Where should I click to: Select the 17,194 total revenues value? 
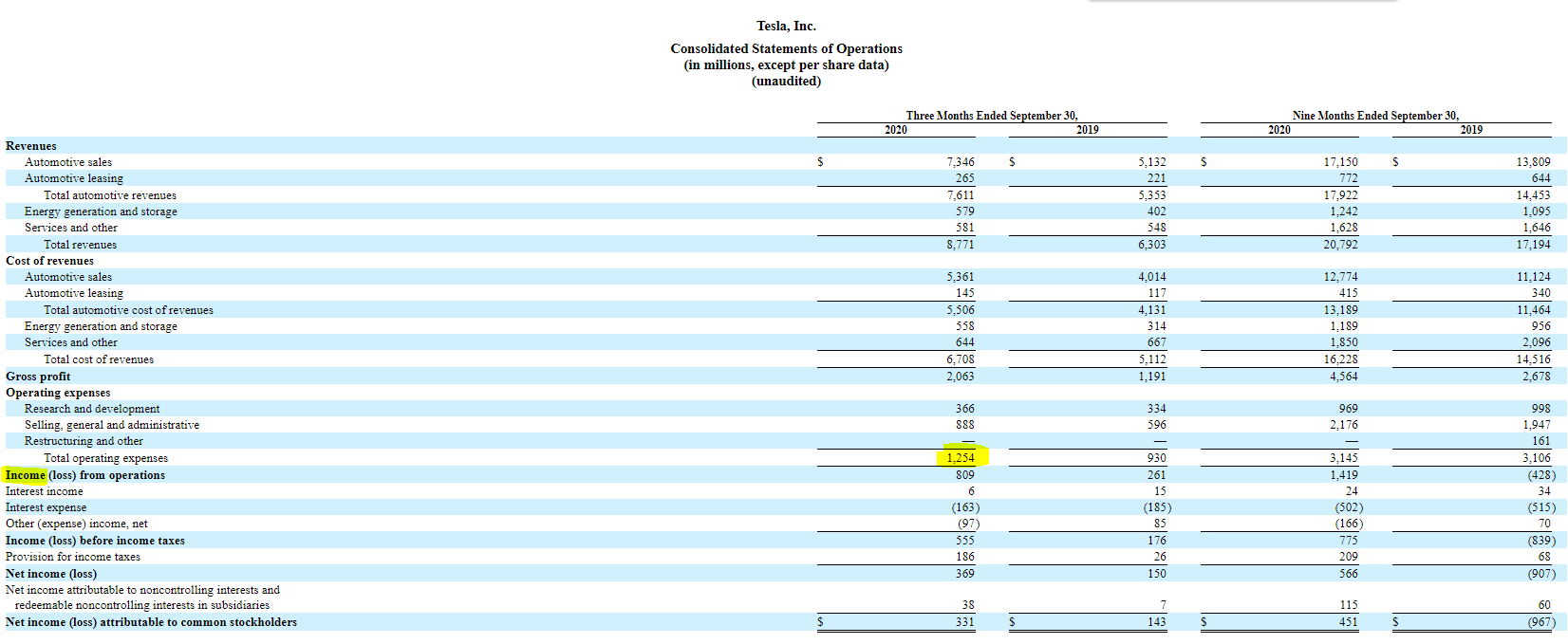(x=1534, y=245)
